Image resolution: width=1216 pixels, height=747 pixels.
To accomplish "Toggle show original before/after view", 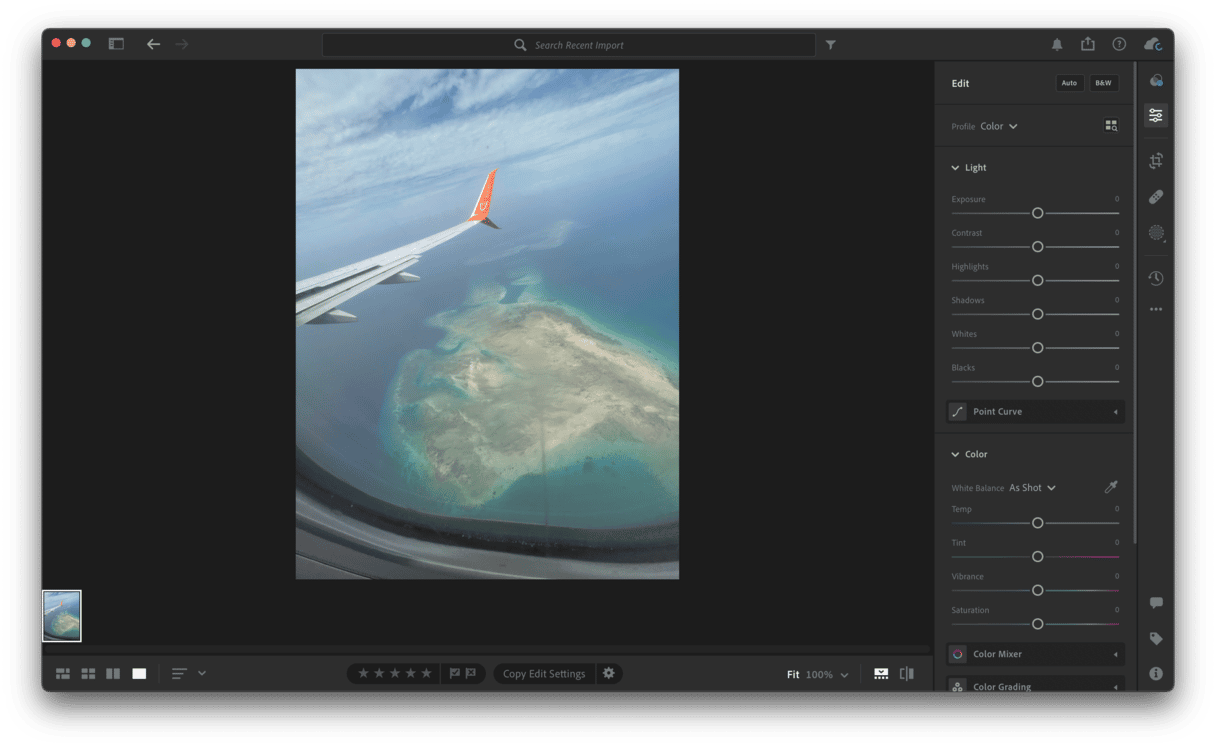I will pos(907,674).
